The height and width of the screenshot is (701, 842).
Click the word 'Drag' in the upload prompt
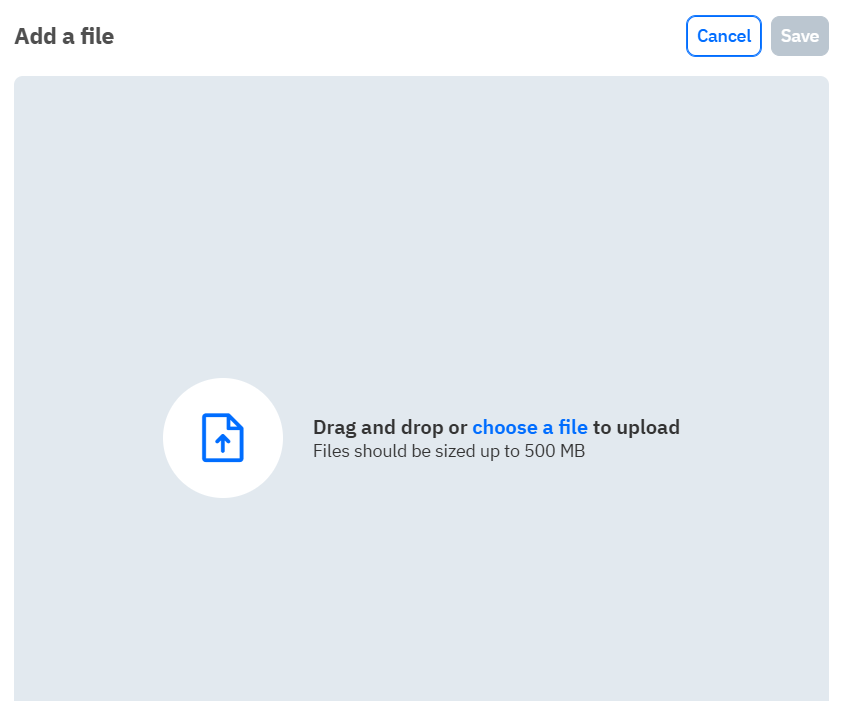335,428
